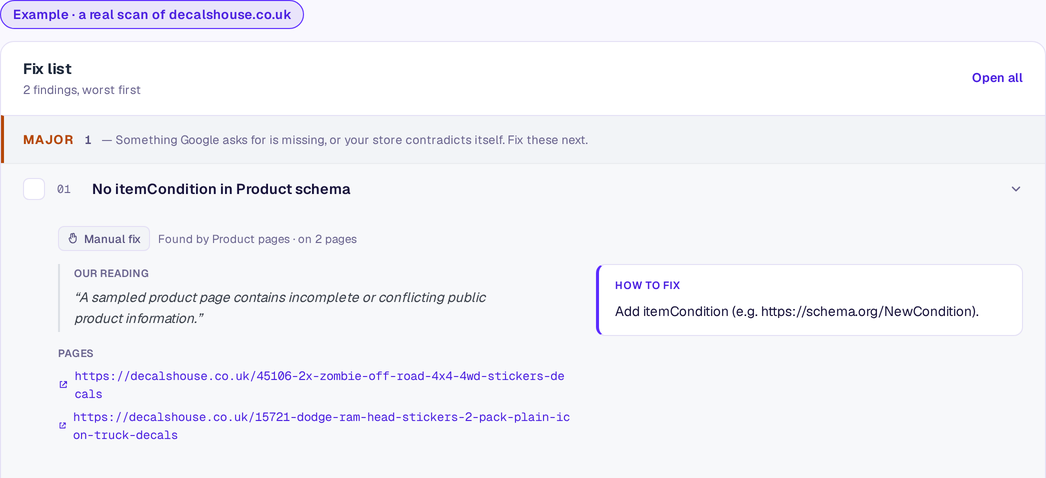Tick the checkbox for finding 01
Viewport: 1046px width, 478px height.
click(x=34, y=189)
